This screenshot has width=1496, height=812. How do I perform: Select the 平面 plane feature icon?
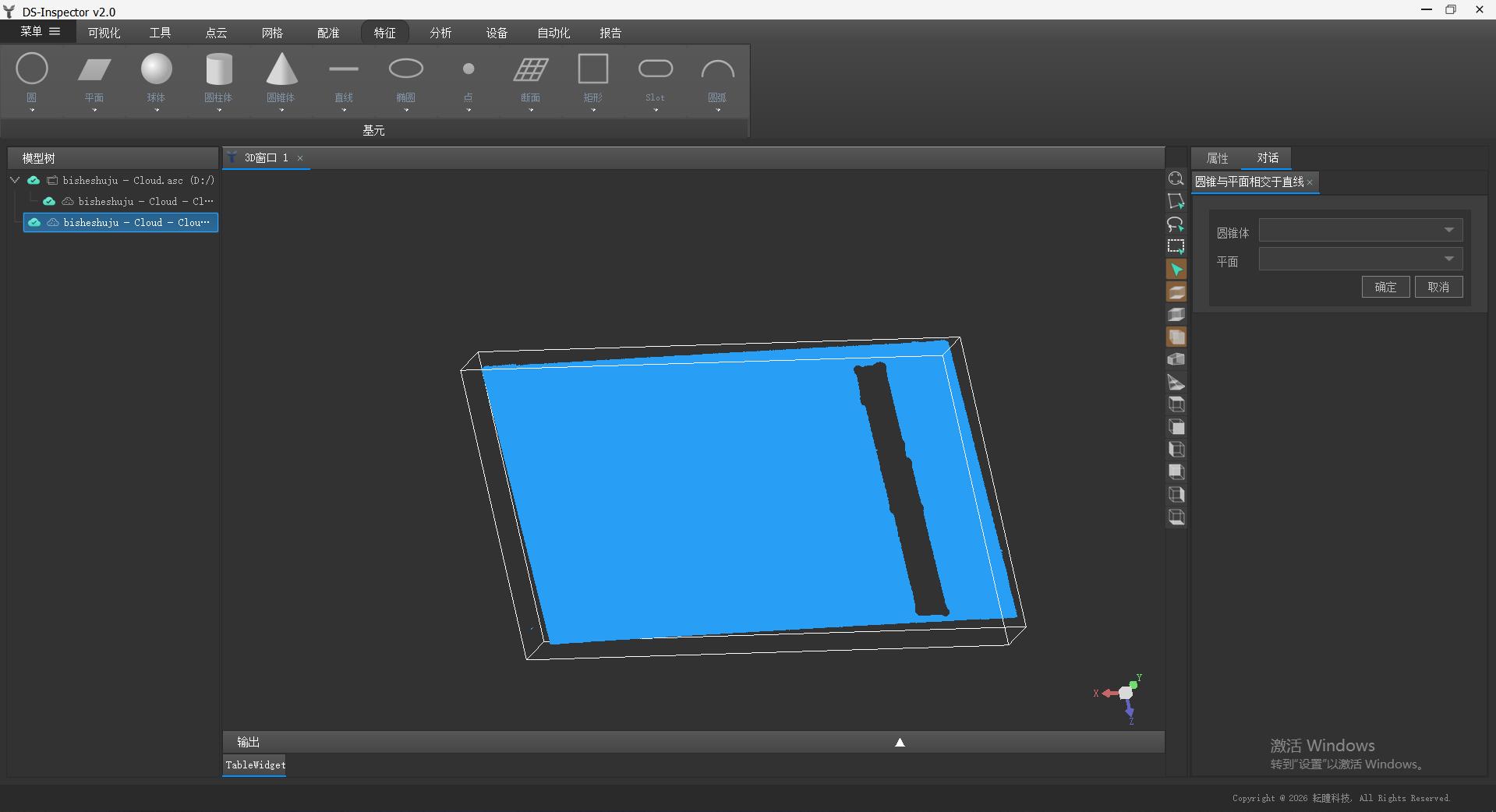tap(94, 69)
